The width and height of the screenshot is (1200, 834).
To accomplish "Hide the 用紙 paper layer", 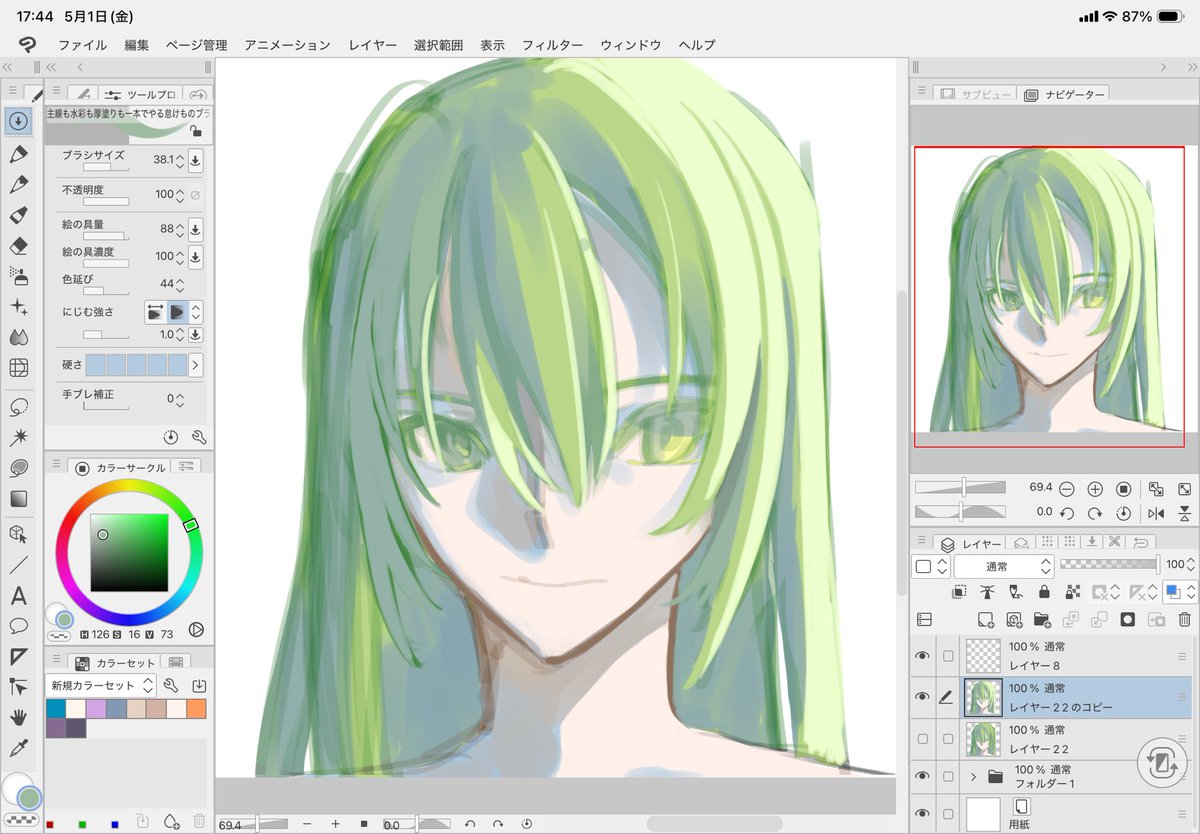I will click(x=922, y=812).
